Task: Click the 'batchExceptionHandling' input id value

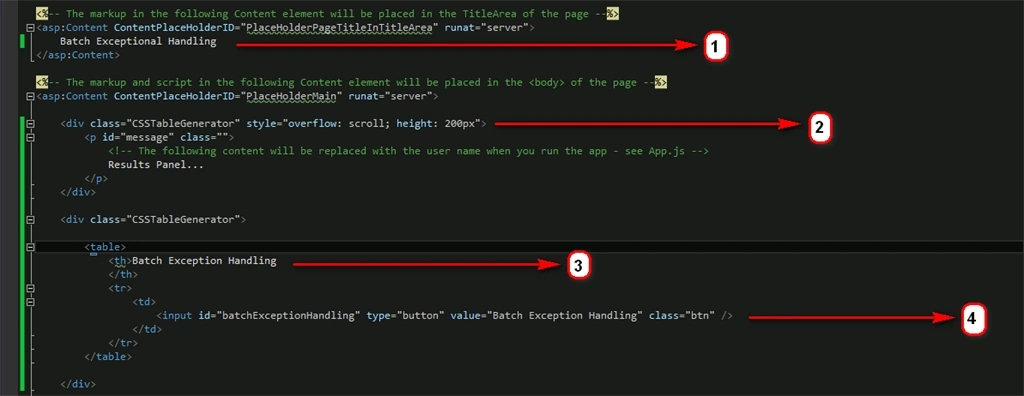Action: (x=289, y=316)
